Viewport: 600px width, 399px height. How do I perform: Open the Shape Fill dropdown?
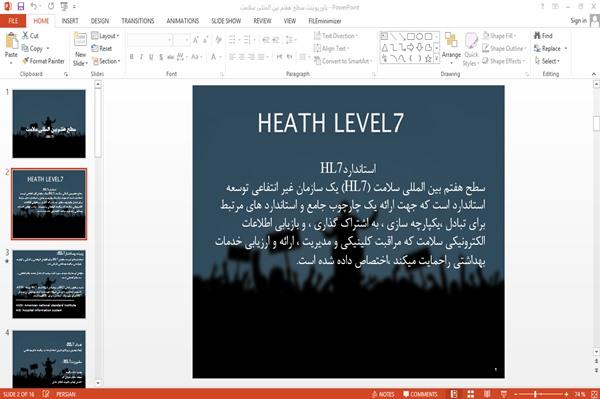click(499, 36)
